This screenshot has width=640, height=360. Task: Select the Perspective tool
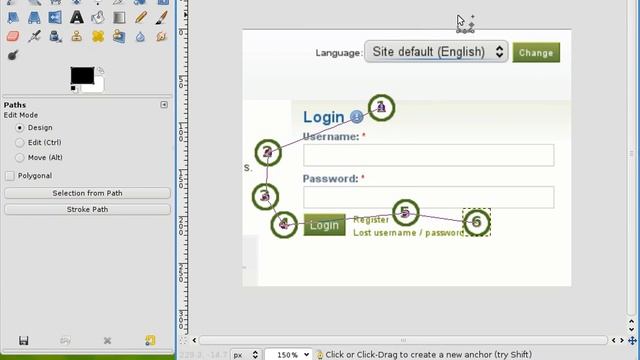tap(34, 18)
